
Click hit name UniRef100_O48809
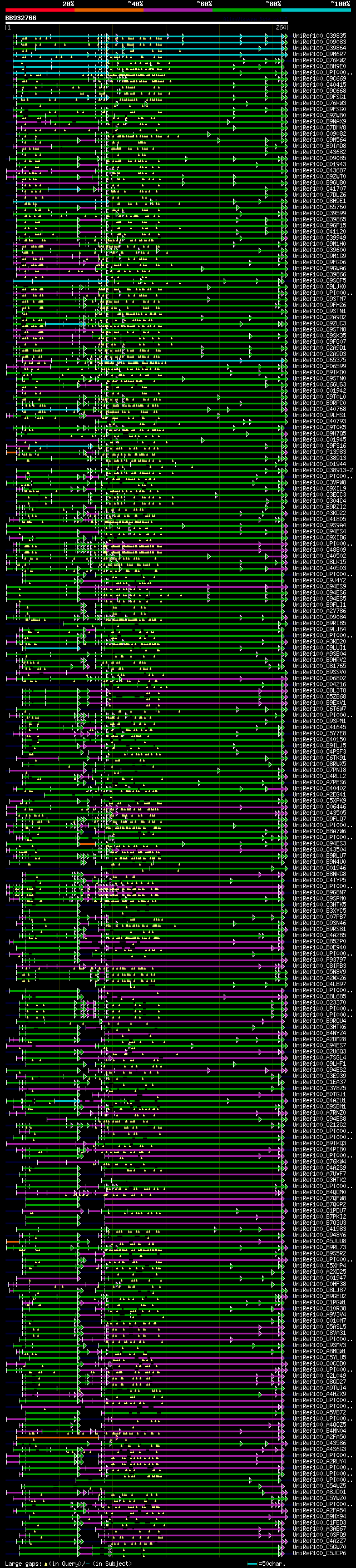click(319, 550)
